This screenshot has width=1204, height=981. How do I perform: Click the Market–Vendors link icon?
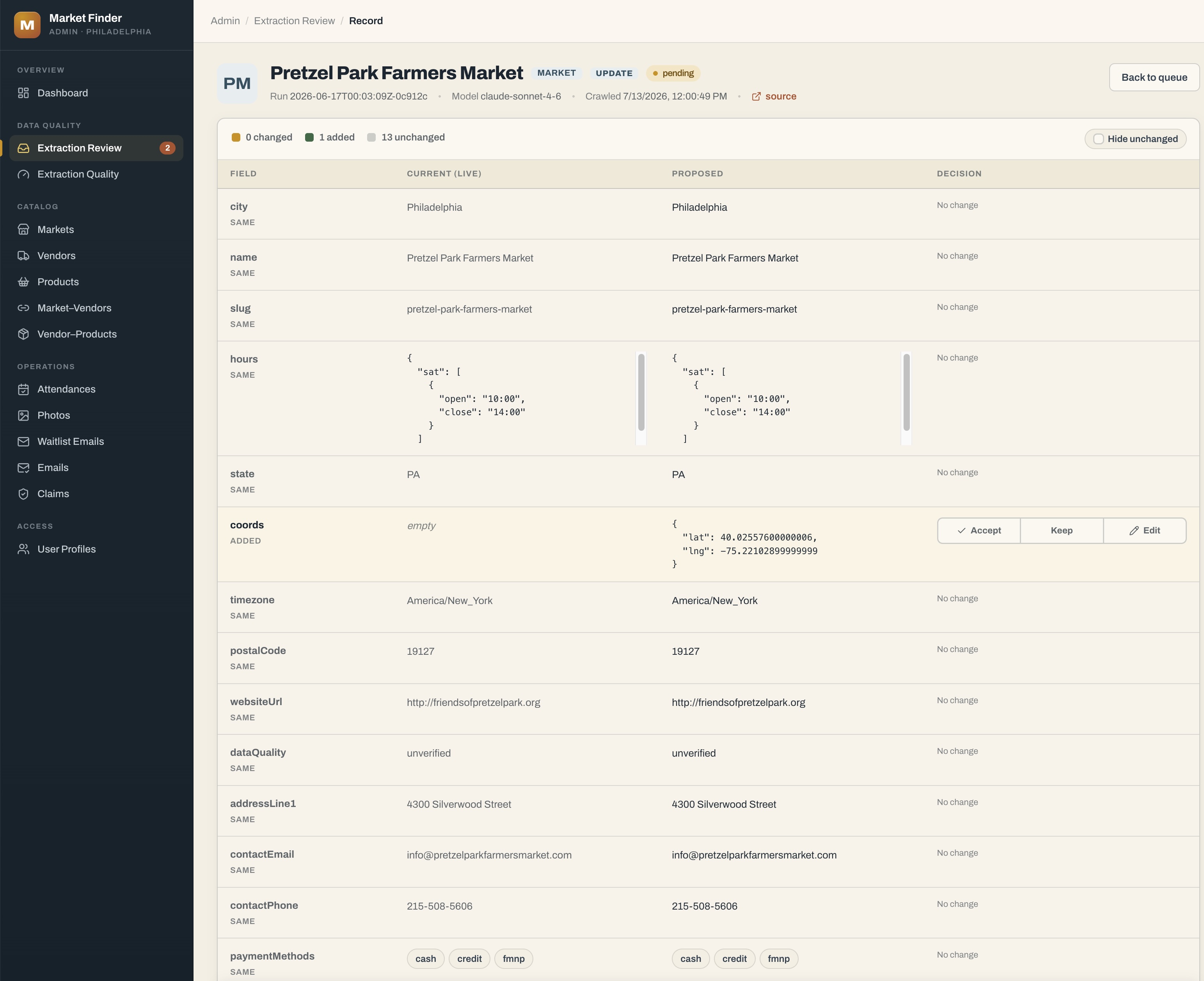(23, 308)
